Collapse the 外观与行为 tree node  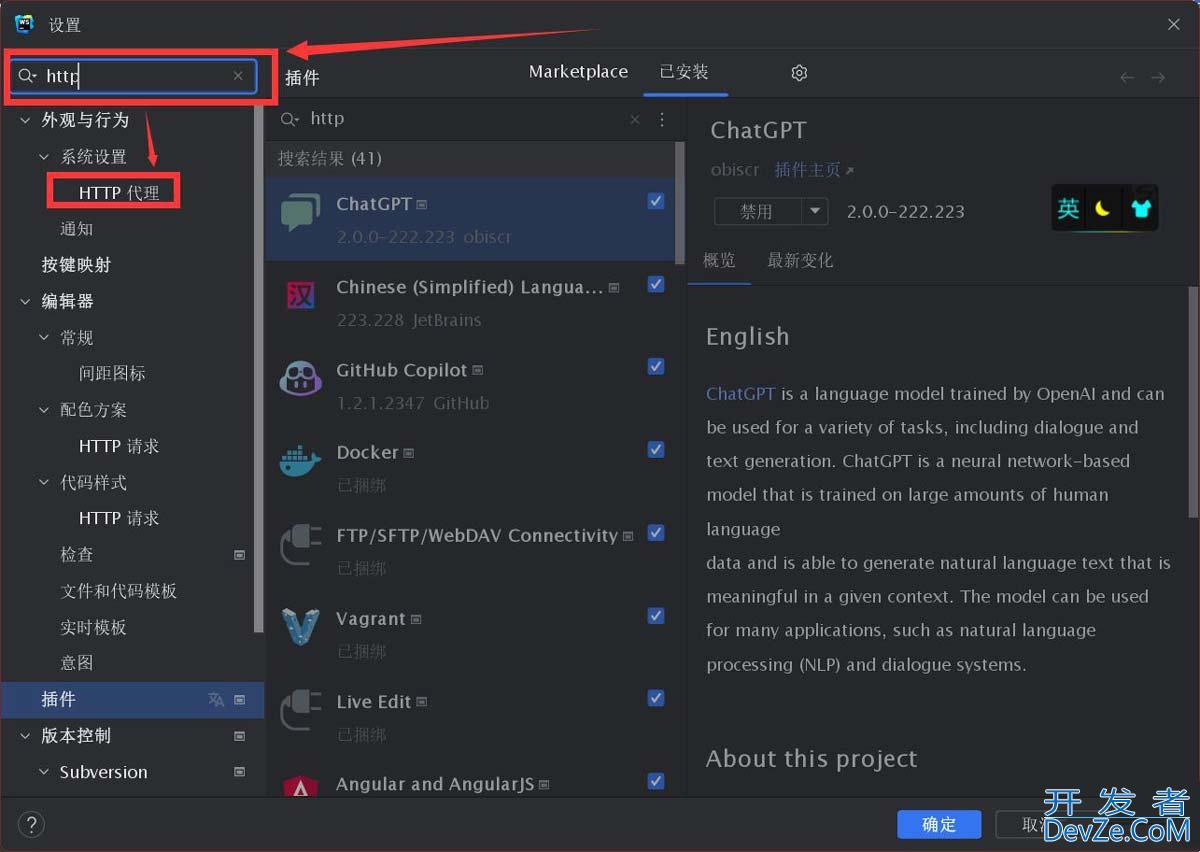click(25, 120)
